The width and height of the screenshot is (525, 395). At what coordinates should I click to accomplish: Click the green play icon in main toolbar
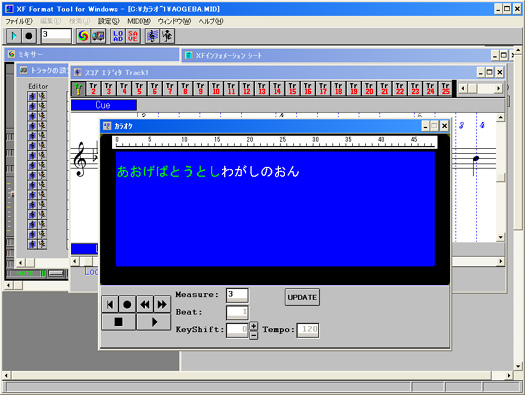coord(14,36)
